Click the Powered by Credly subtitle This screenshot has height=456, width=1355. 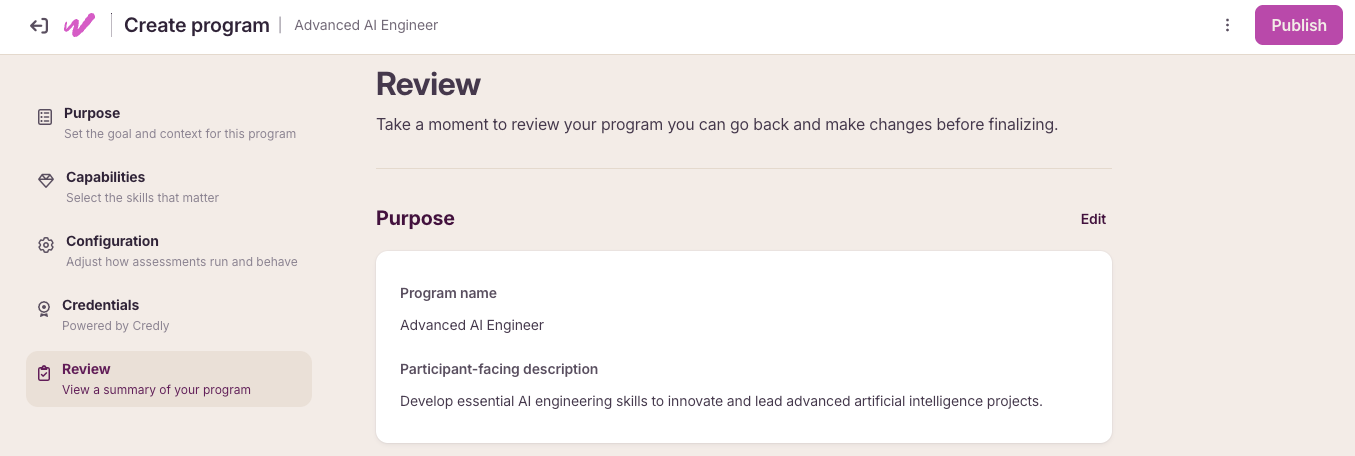tap(116, 326)
